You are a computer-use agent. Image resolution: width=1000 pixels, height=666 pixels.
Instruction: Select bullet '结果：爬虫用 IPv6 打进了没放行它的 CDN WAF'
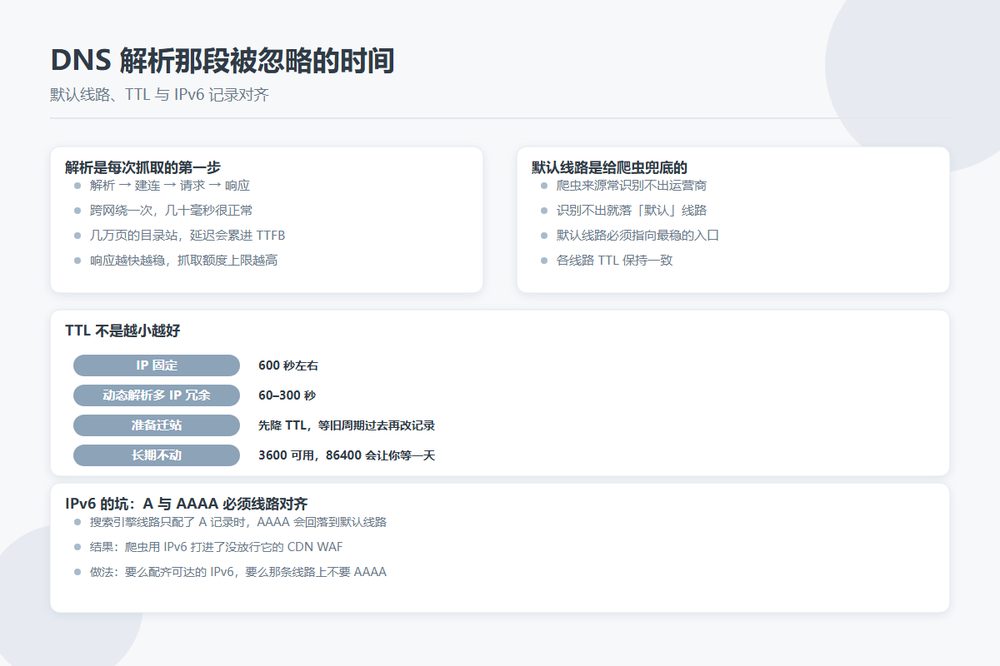point(216,547)
